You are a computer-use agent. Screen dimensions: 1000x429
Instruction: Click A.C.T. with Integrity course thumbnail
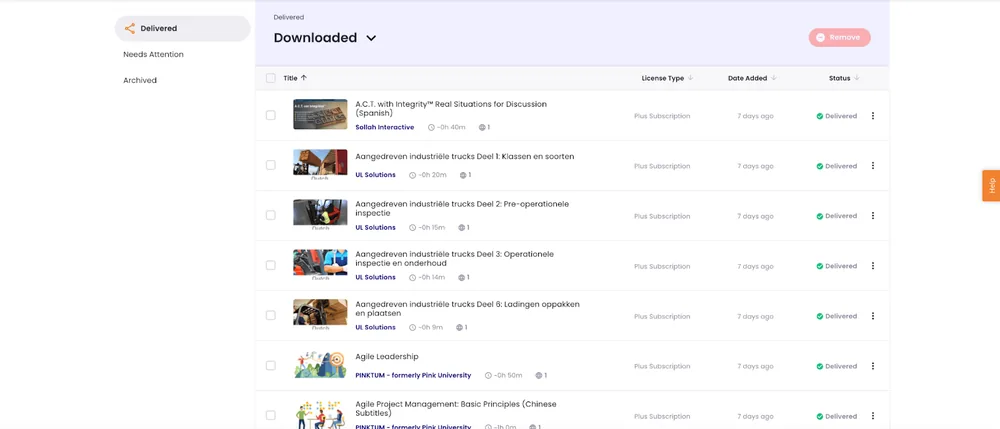point(320,114)
